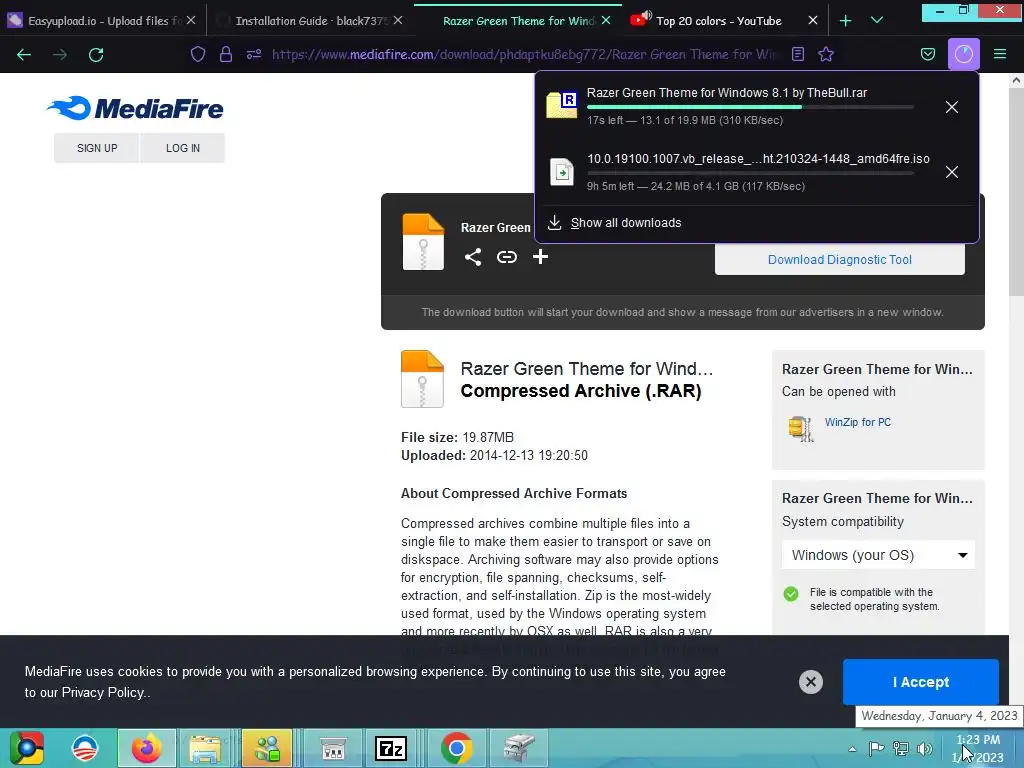1024x768 pixels.
Task: Toggle reader view icon in address bar
Action: coord(797,54)
